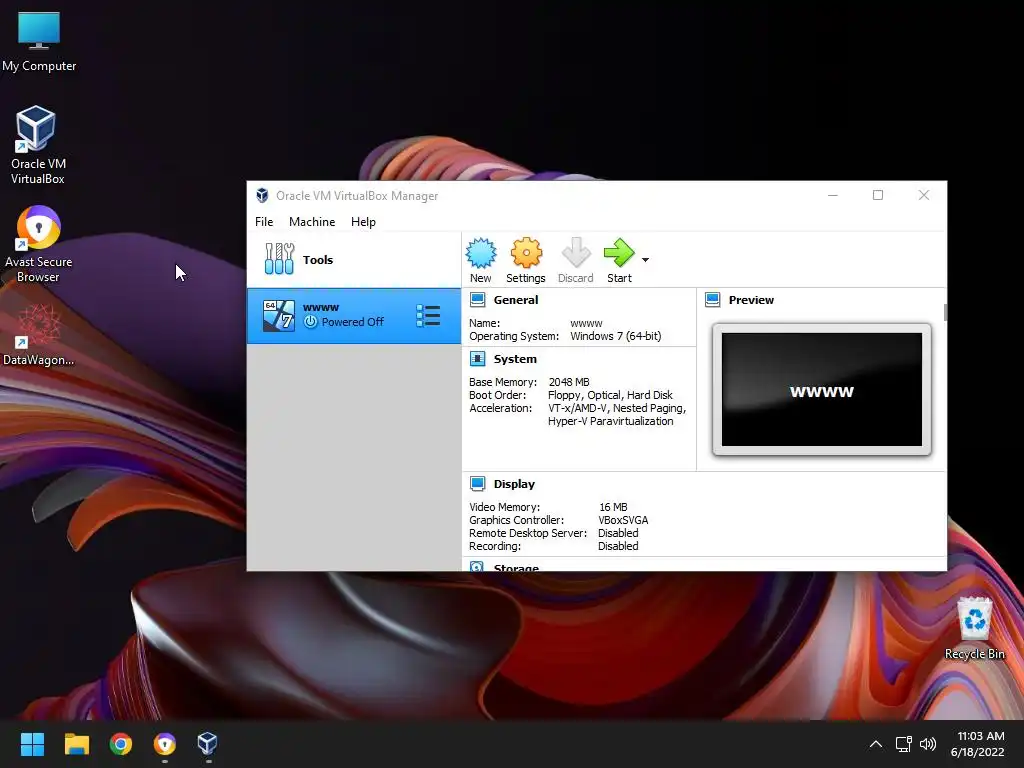Screen dimensions: 1024x768
Task: Open the Windows Start menu
Action: [32, 744]
